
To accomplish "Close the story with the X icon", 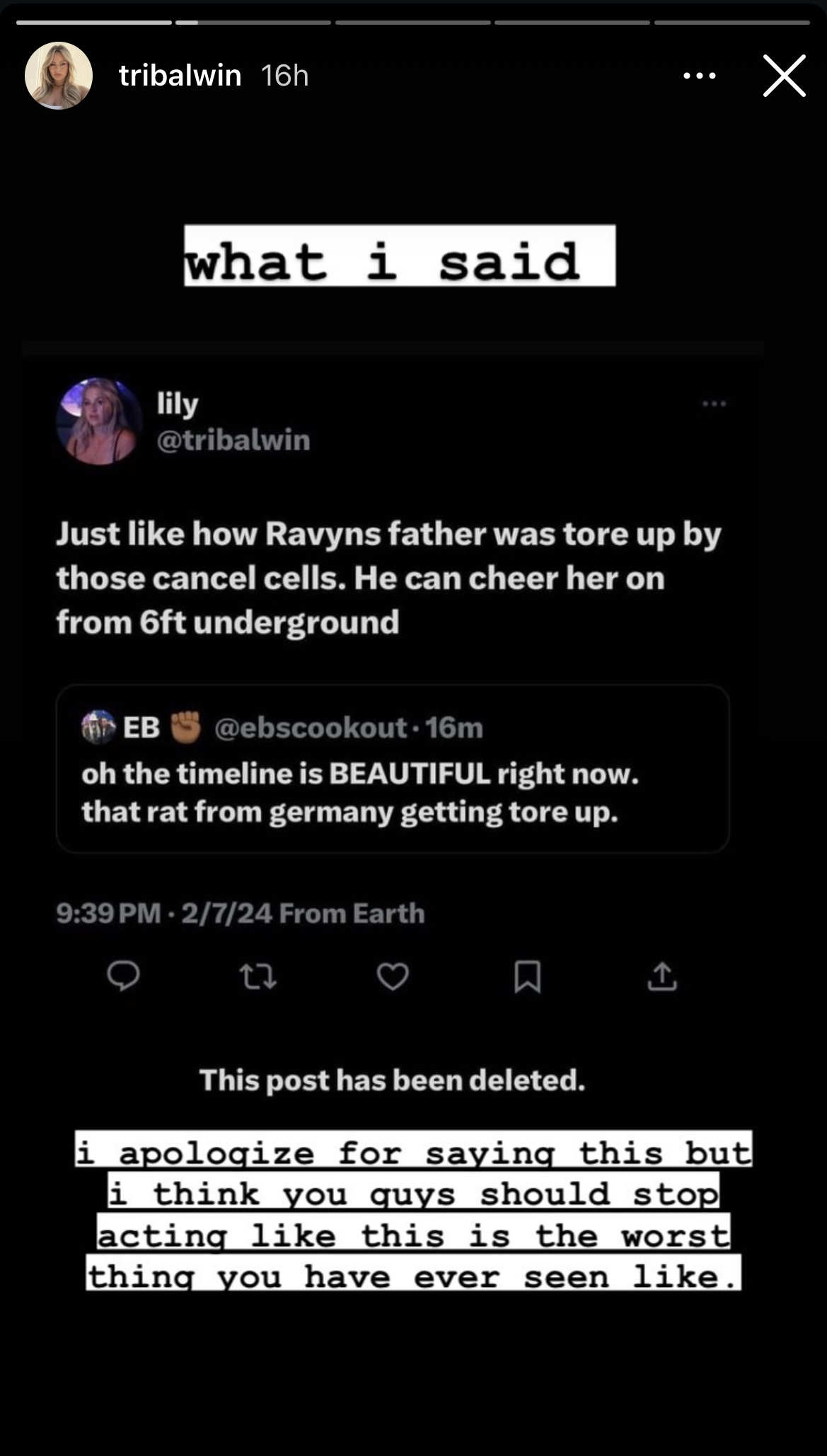I will click(x=785, y=76).
